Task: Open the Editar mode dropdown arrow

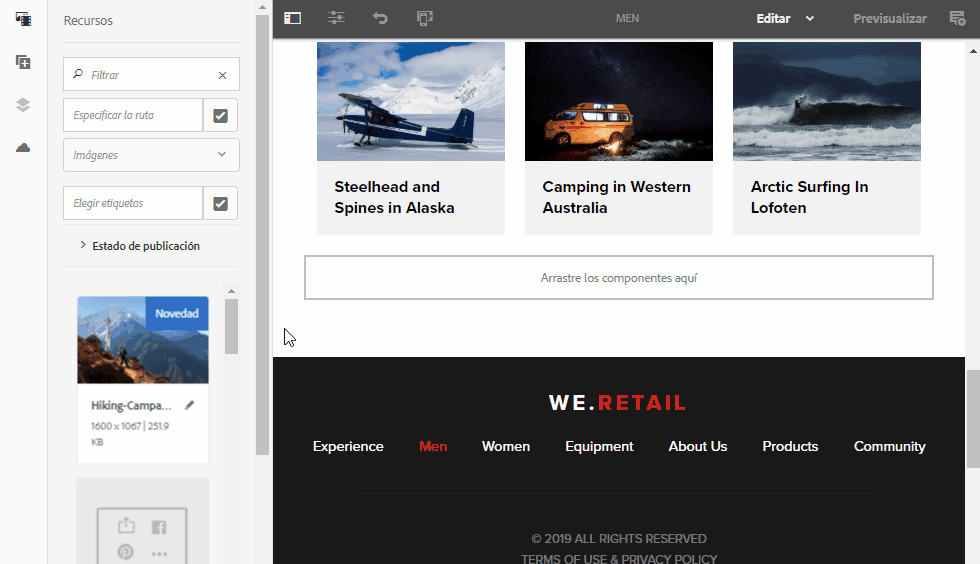Action: 810,19
